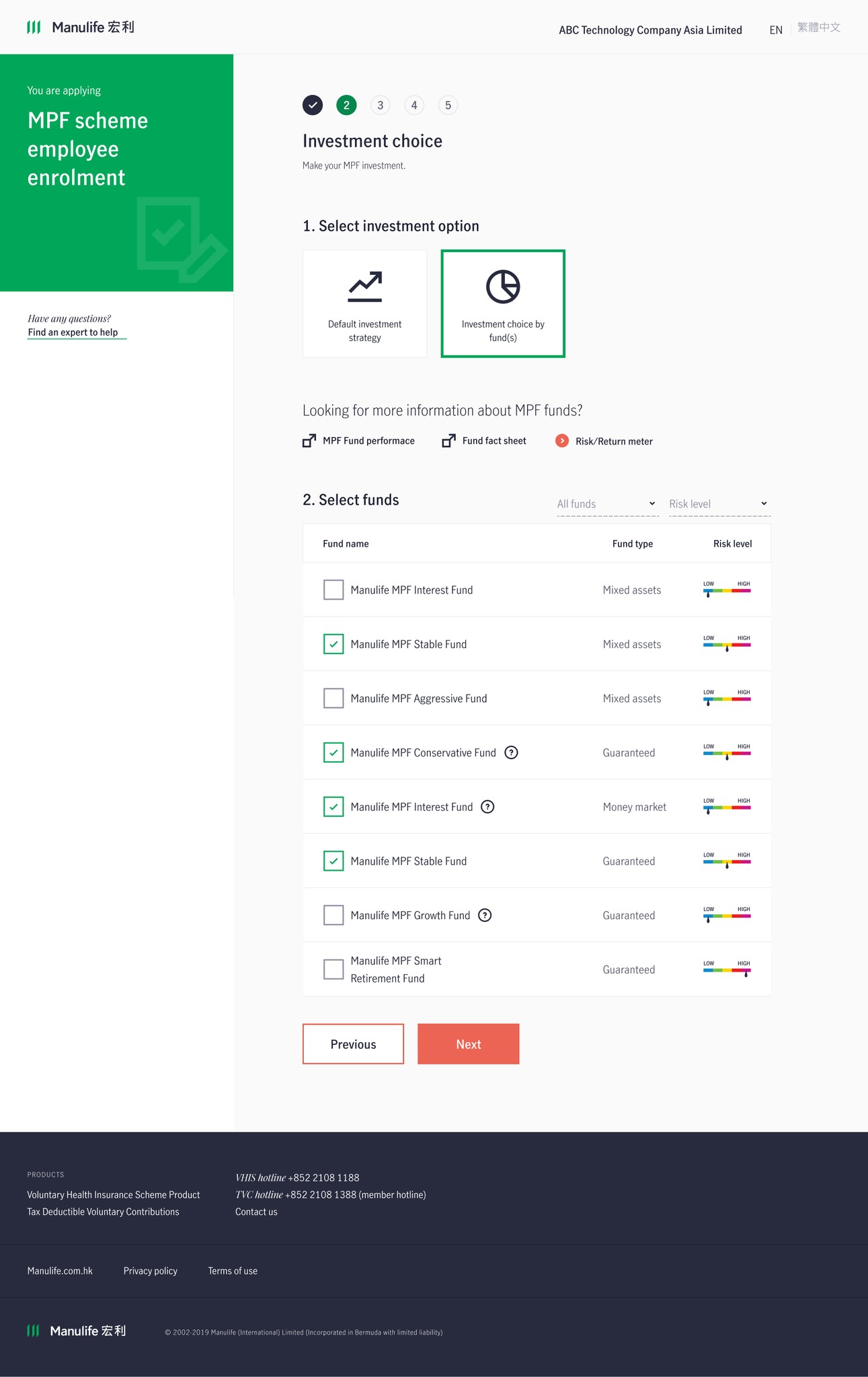Go to step 3 in the progress indicator
This screenshot has width=868, height=1377.
[381, 105]
